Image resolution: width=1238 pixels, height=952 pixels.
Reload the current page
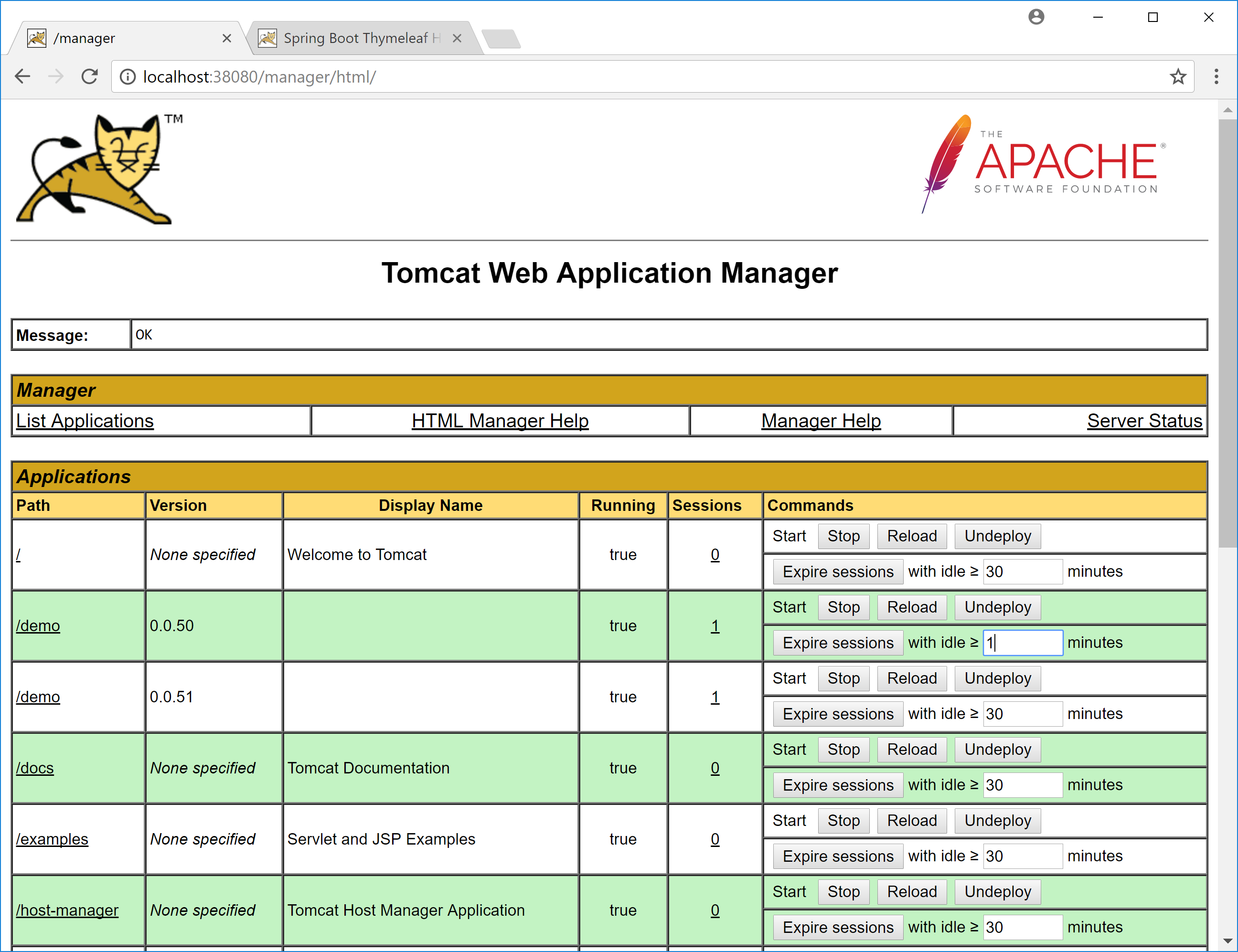(x=90, y=76)
